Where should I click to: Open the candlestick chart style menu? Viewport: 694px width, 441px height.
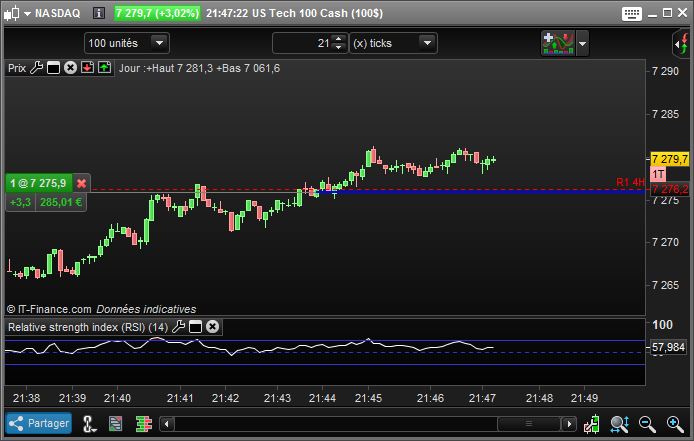(x=17, y=13)
